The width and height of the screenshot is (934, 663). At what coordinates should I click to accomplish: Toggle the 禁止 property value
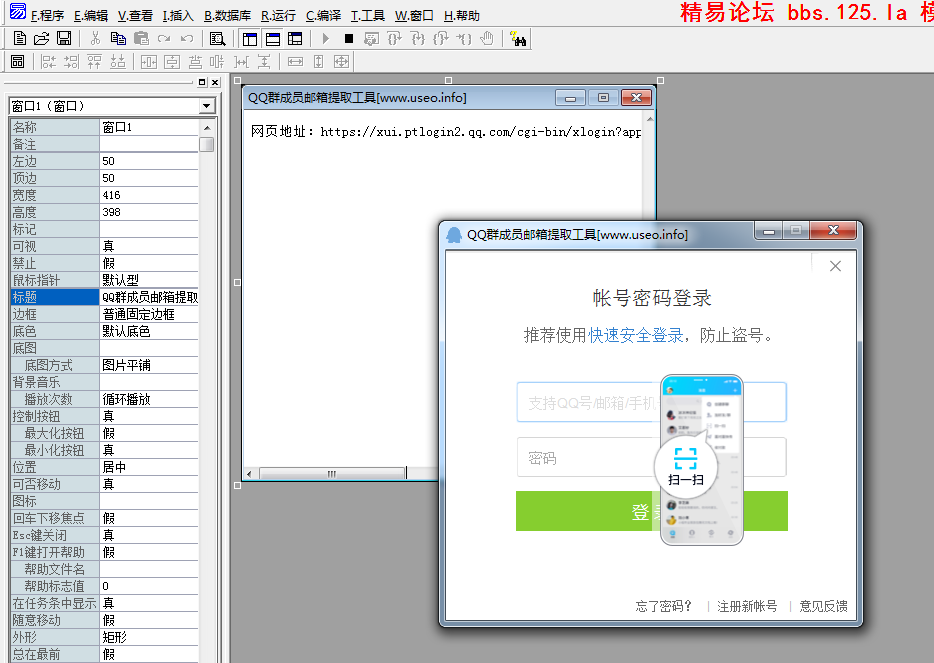pos(149,263)
